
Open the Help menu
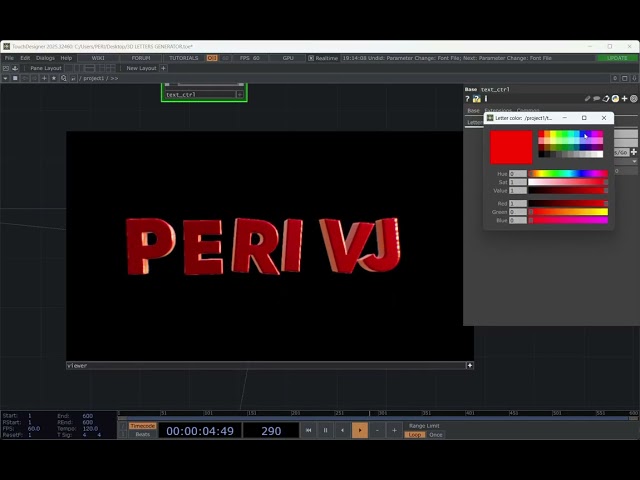click(66, 58)
